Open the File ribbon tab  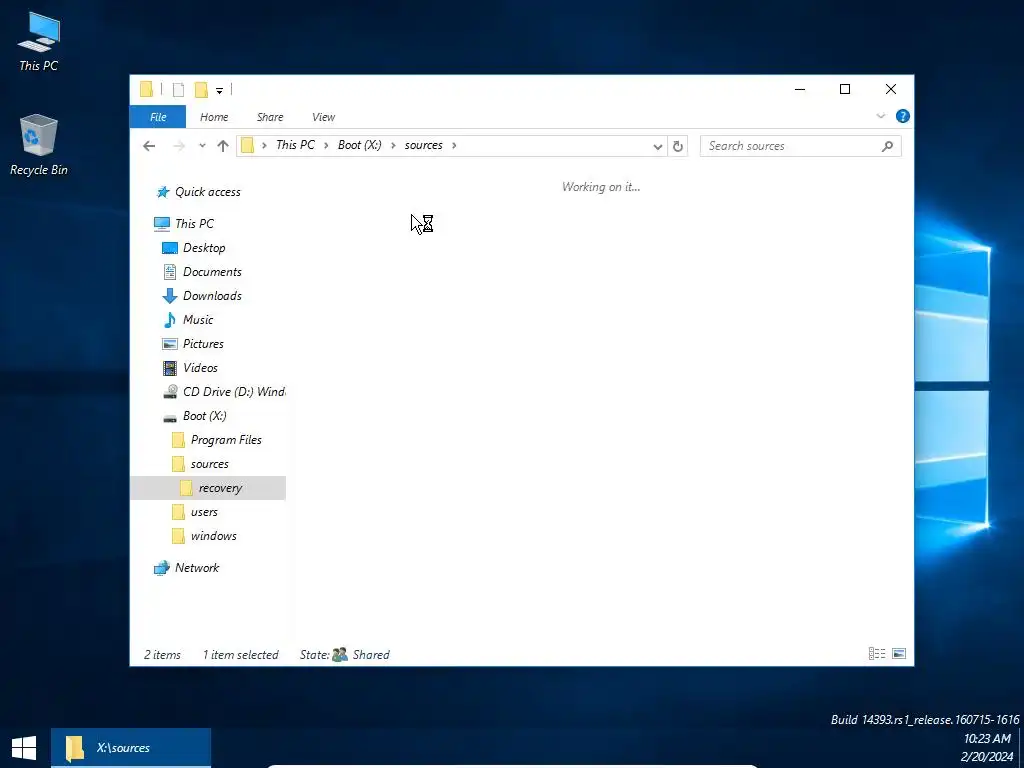pos(158,117)
